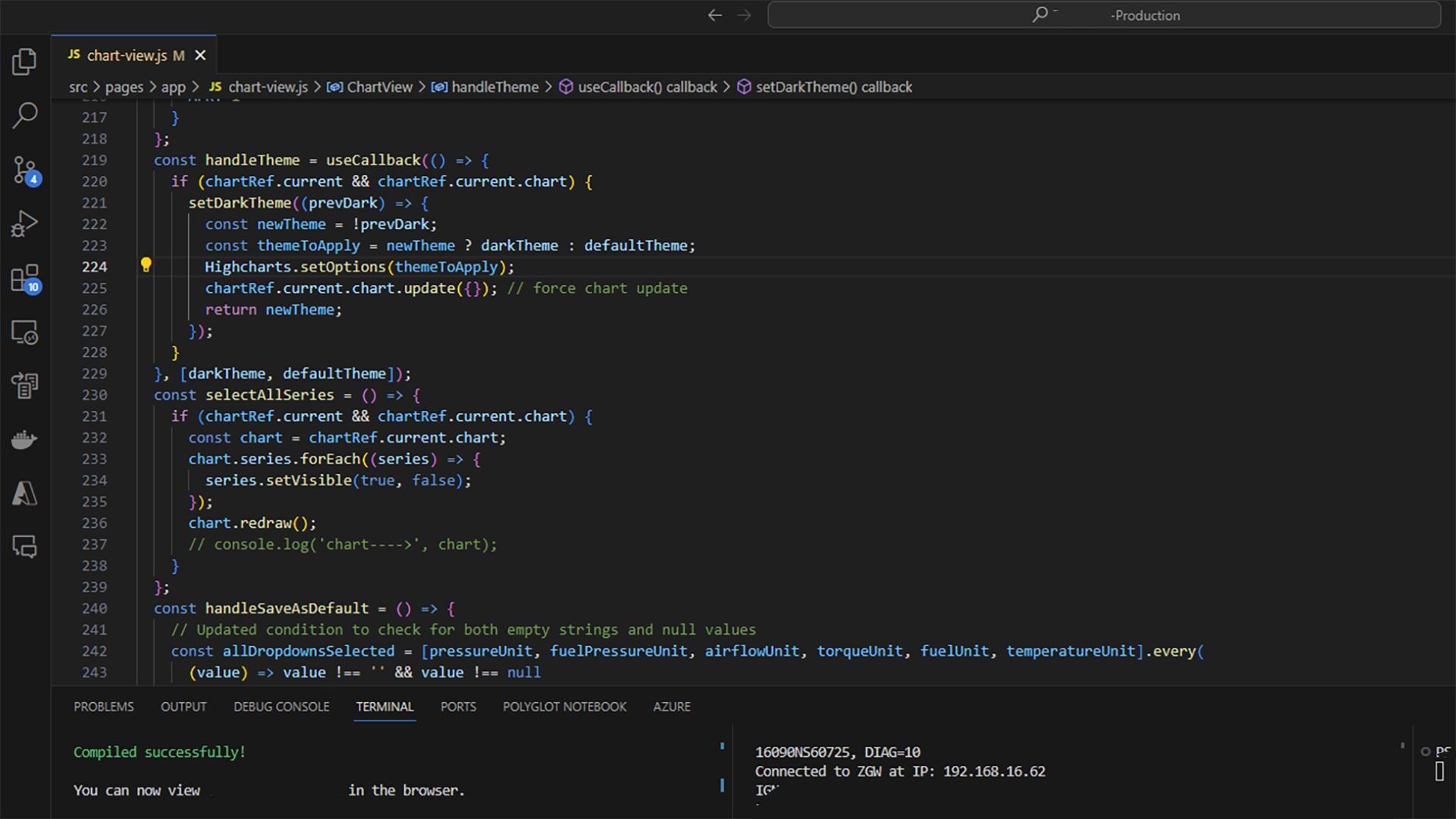
Task: Open the Explorer sidebar icon
Action: click(x=25, y=62)
